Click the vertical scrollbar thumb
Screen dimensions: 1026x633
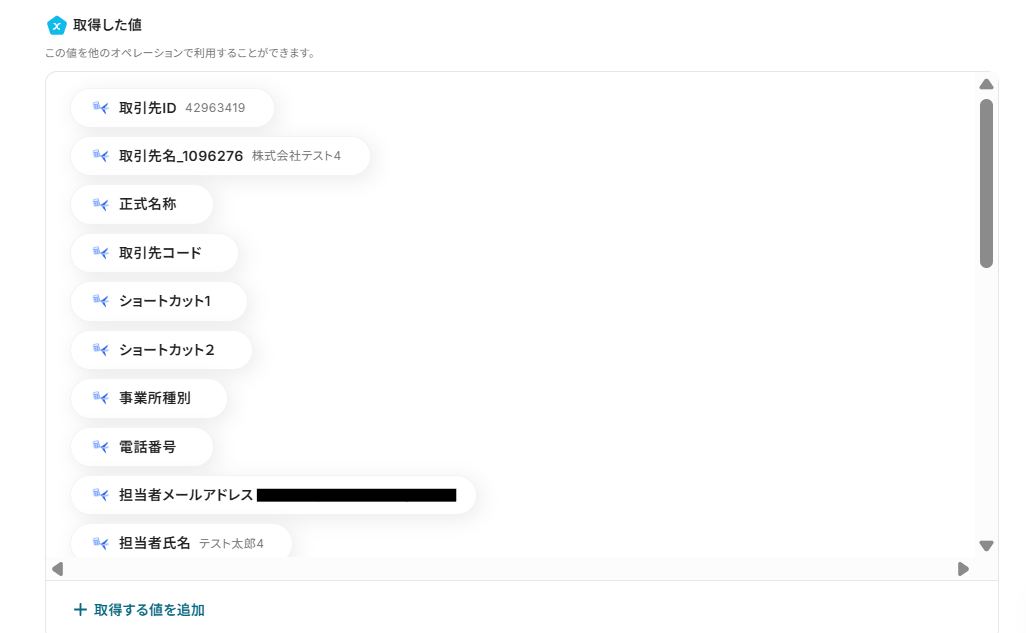click(986, 182)
